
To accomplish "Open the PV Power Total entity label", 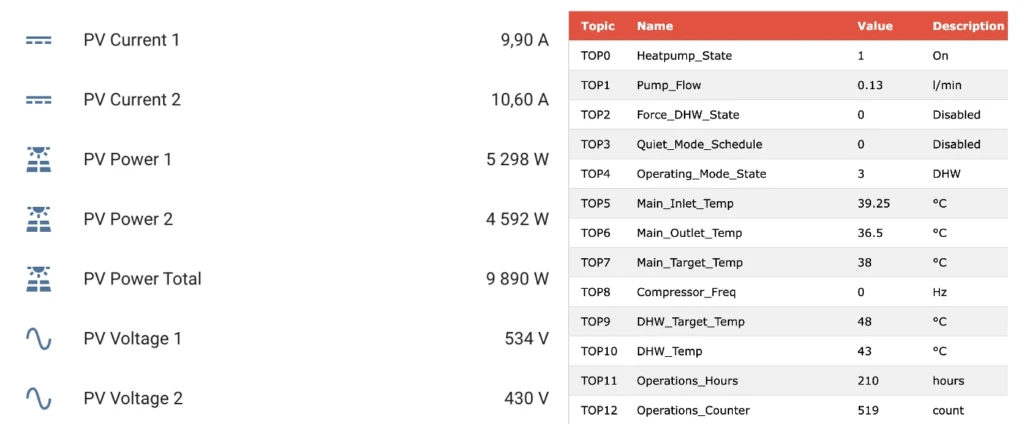I will [142, 279].
